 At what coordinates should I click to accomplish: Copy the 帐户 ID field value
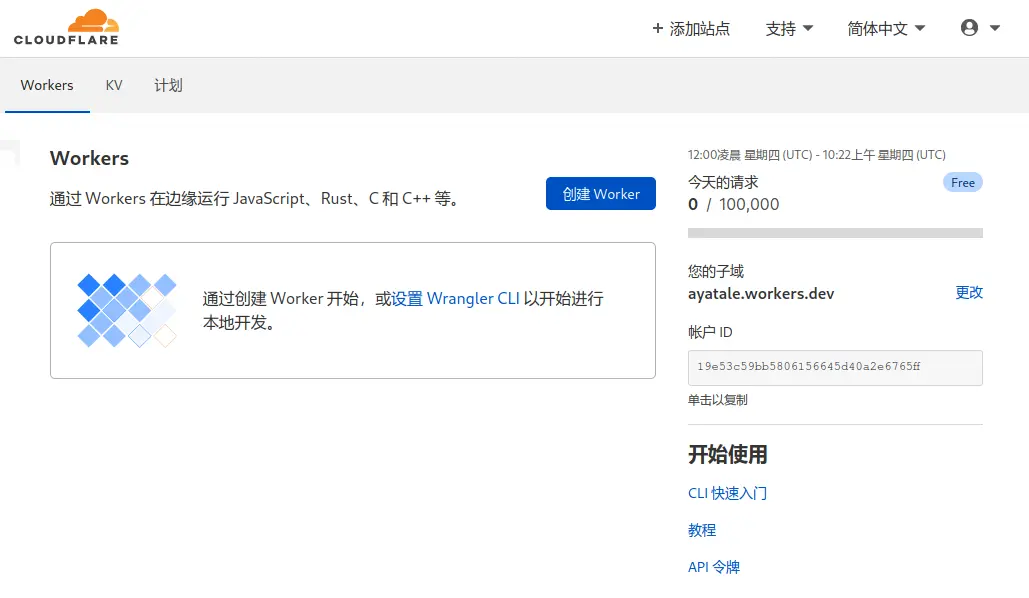coord(835,367)
